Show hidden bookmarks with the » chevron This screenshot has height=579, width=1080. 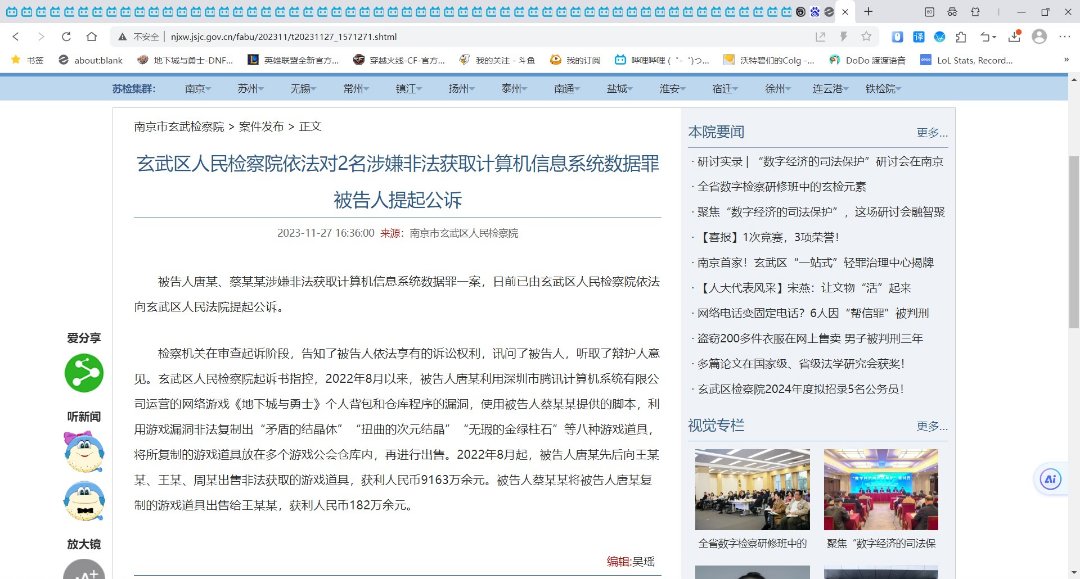pos(1067,60)
